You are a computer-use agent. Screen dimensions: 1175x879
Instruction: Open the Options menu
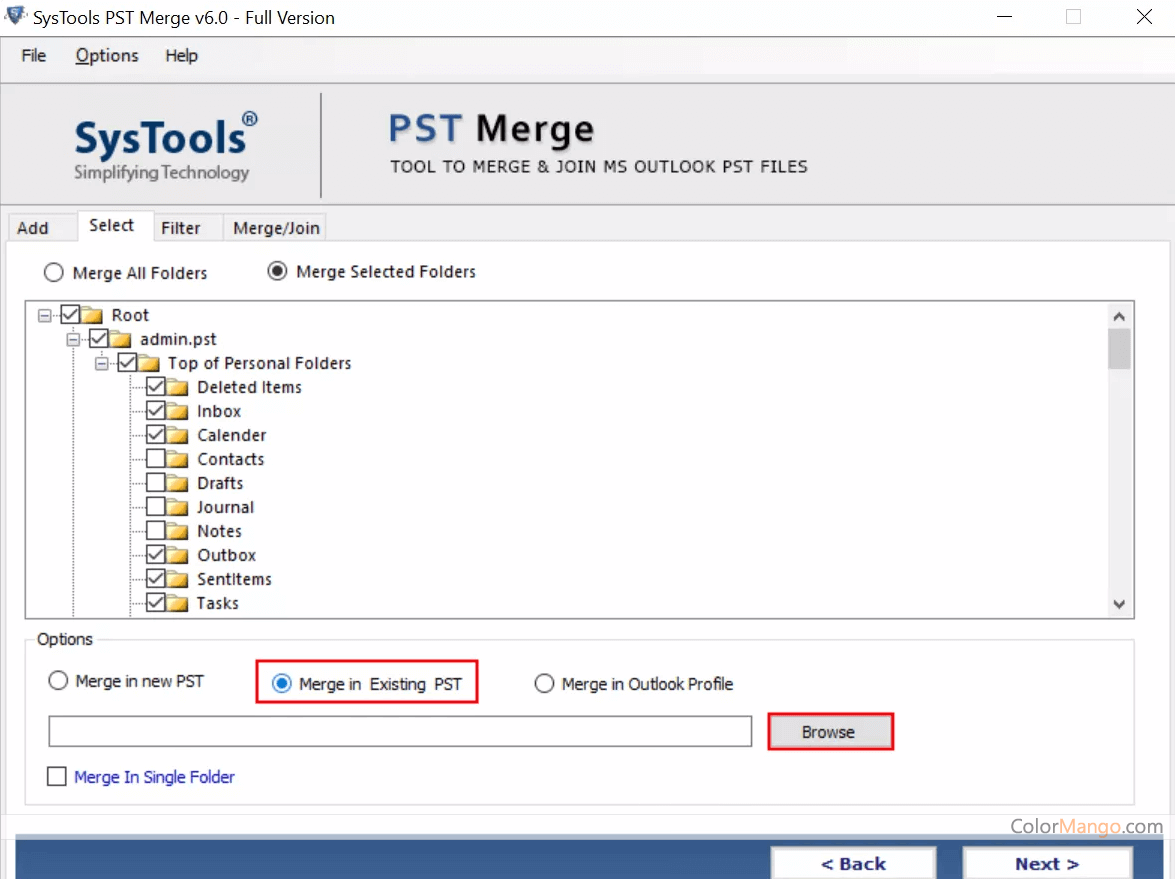(107, 56)
